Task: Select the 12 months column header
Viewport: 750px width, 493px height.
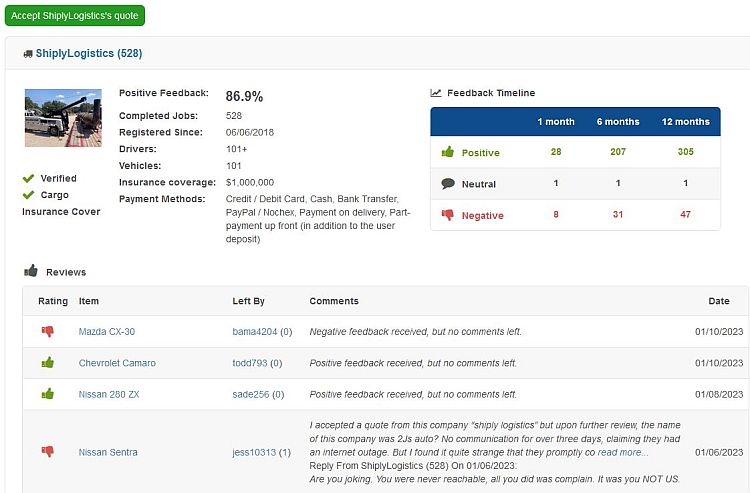Action: click(x=685, y=121)
